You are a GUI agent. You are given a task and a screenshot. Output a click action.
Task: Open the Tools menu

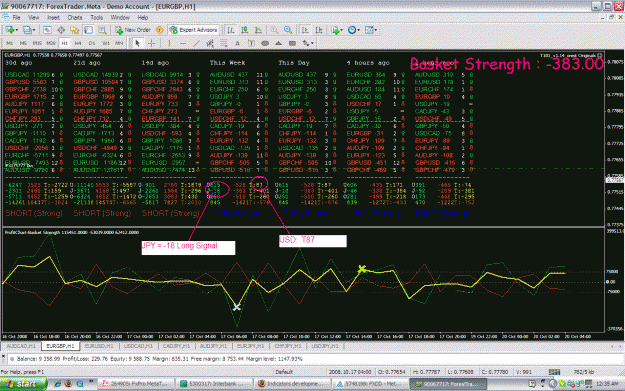tap(97, 18)
